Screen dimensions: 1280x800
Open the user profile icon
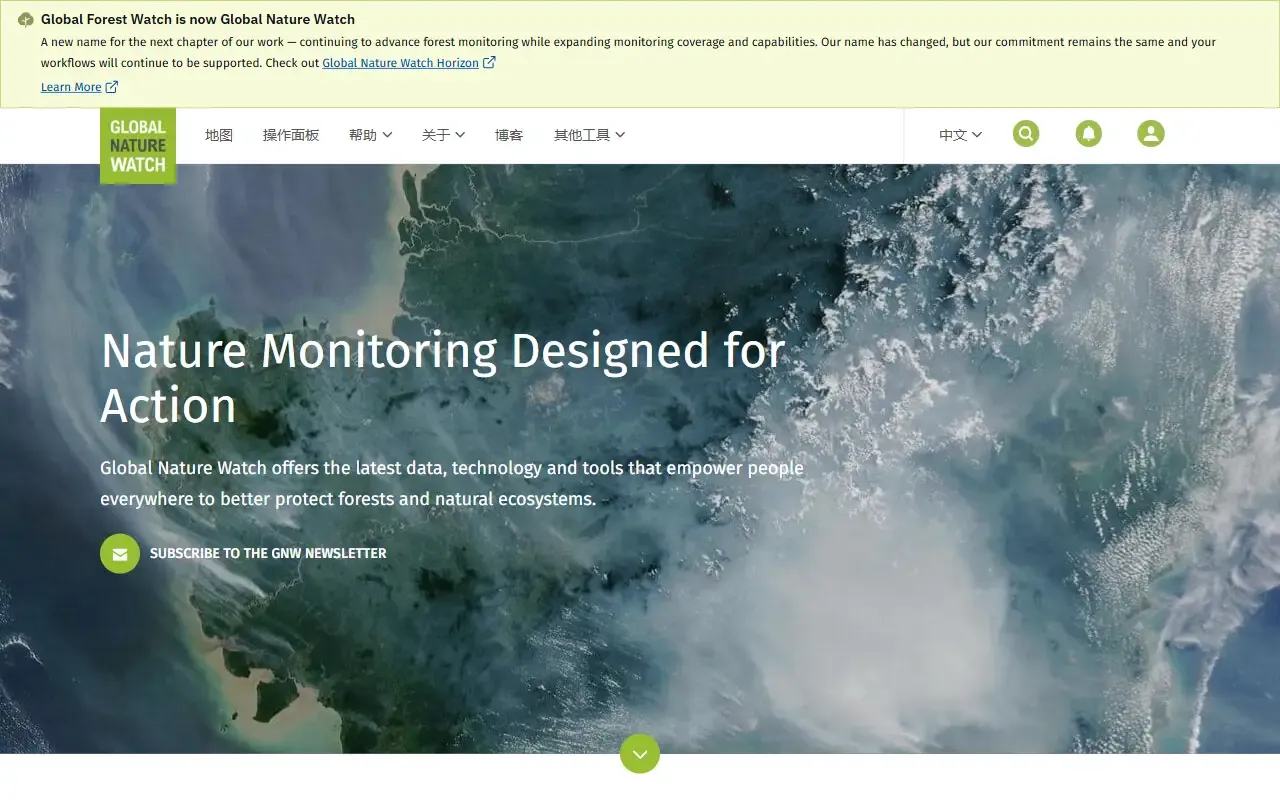[x=1151, y=134]
